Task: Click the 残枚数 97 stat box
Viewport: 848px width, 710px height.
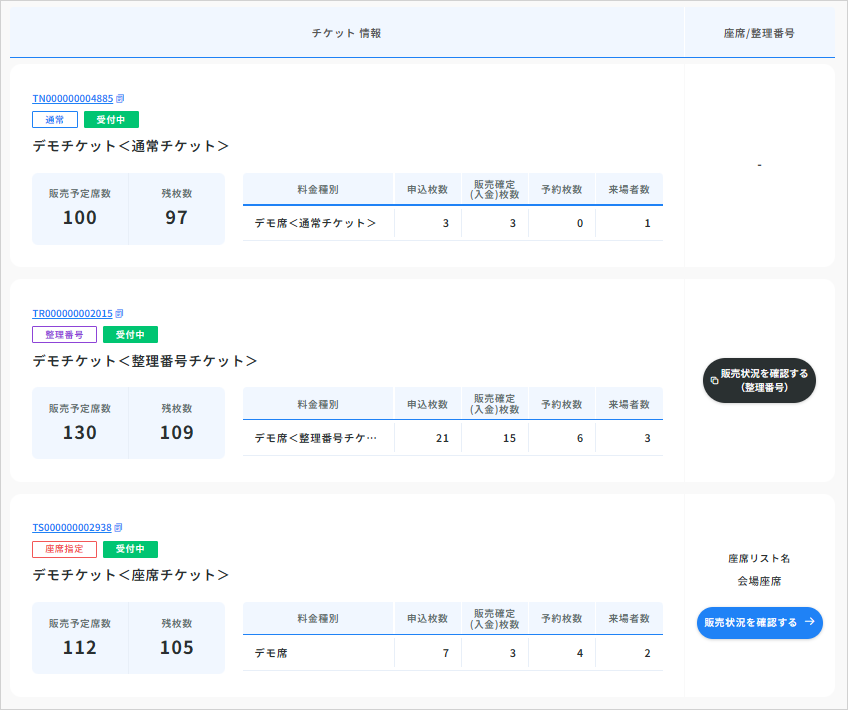Action: [x=176, y=208]
